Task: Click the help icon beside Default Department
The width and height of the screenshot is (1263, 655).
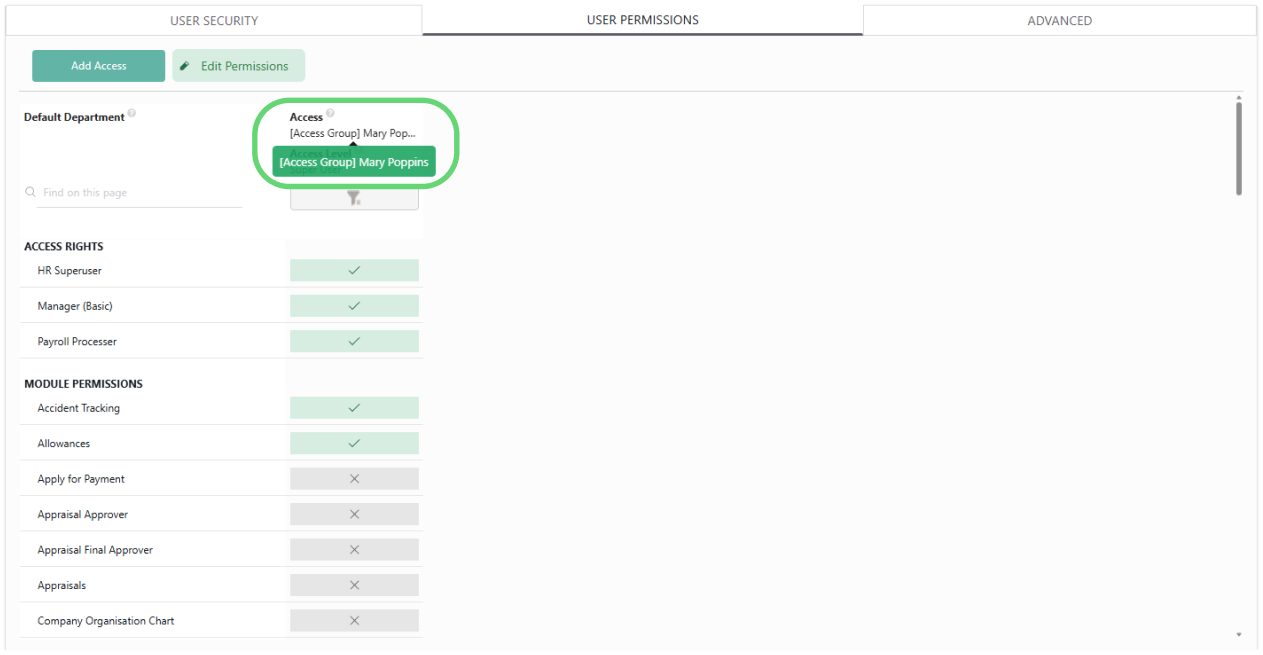Action: [x=132, y=113]
